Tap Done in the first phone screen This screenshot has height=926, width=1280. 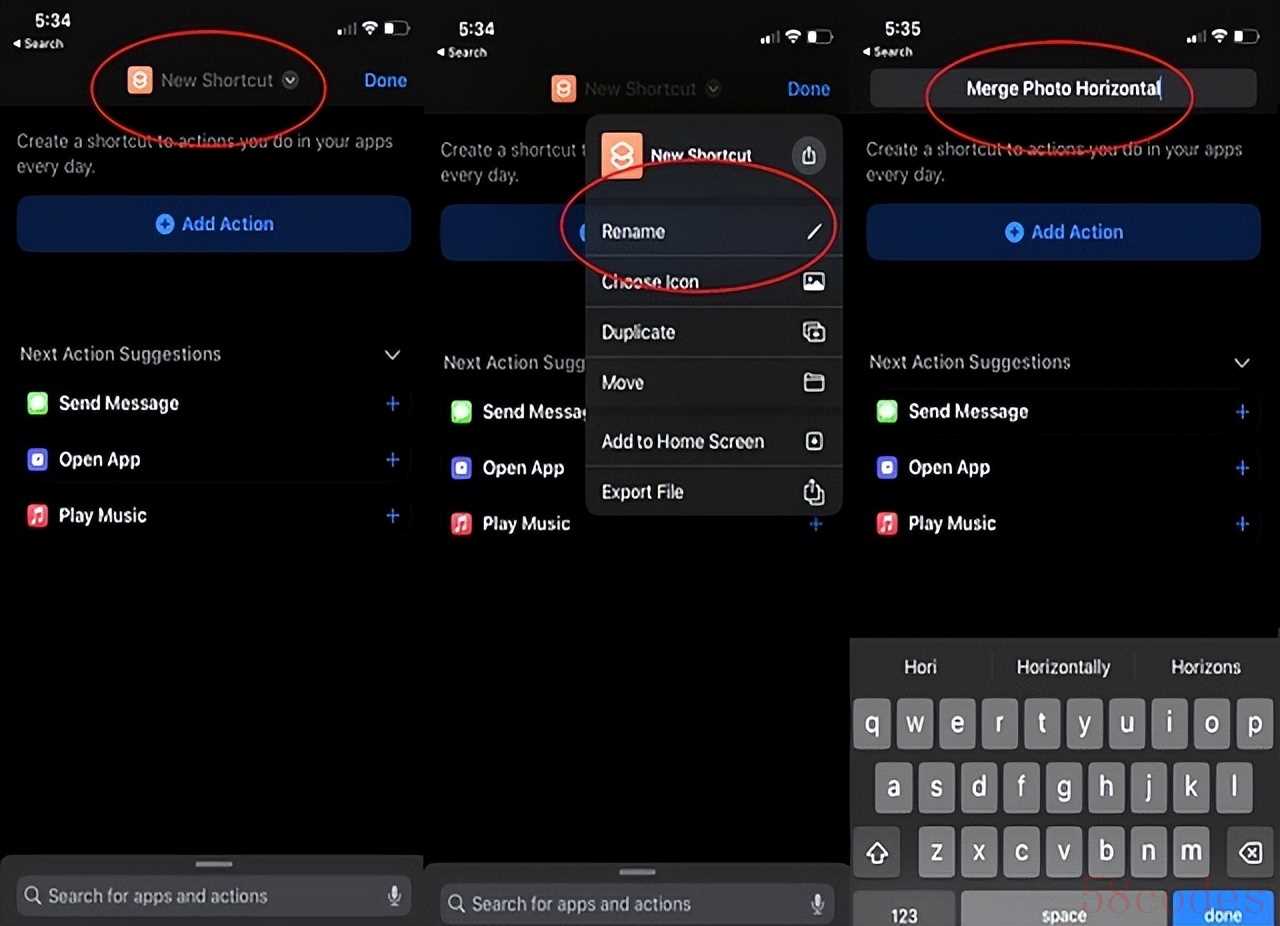385,81
